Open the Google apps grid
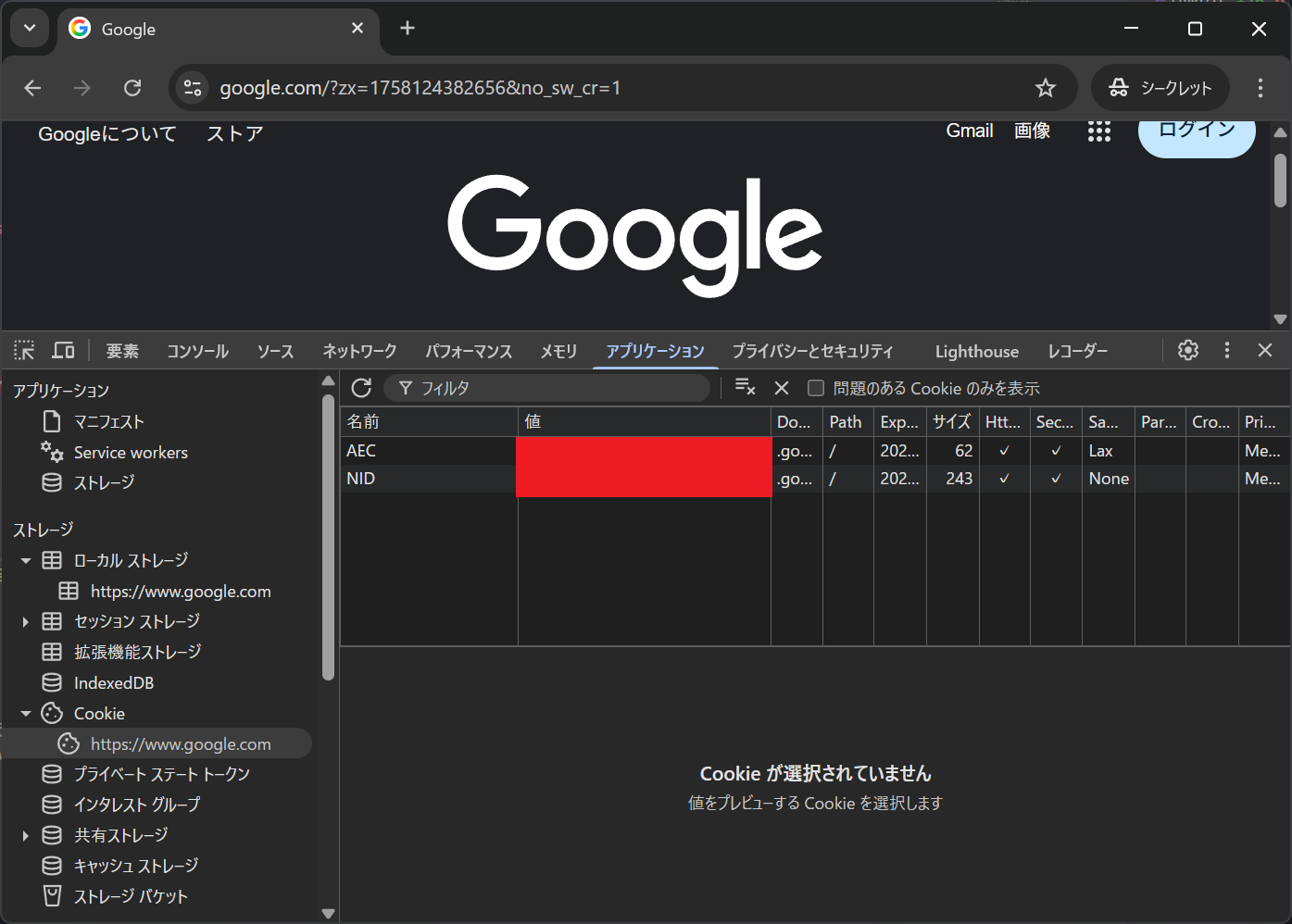Image resolution: width=1292 pixels, height=924 pixels. [1099, 131]
